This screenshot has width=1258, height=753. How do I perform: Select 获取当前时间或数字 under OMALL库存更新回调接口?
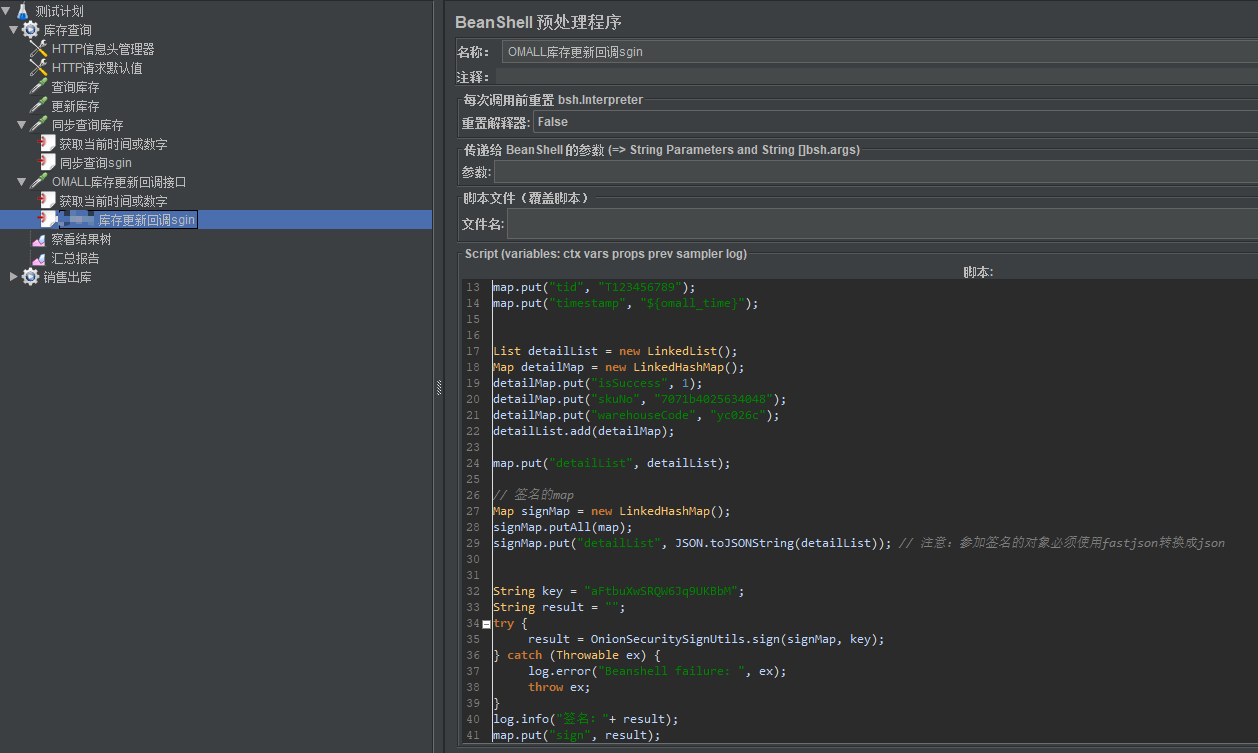(x=113, y=201)
